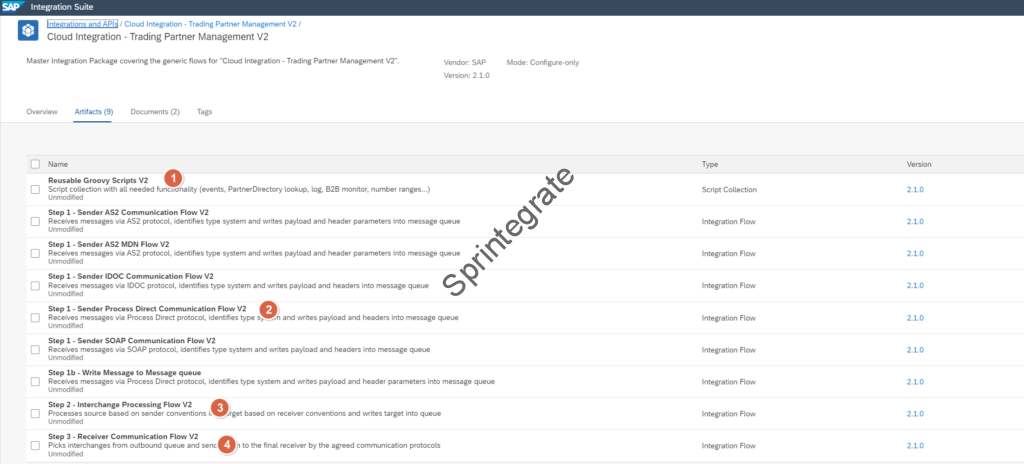Switch to the Overview tab
The height and width of the screenshot is (464, 1024).
pyautogui.click(x=42, y=111)
